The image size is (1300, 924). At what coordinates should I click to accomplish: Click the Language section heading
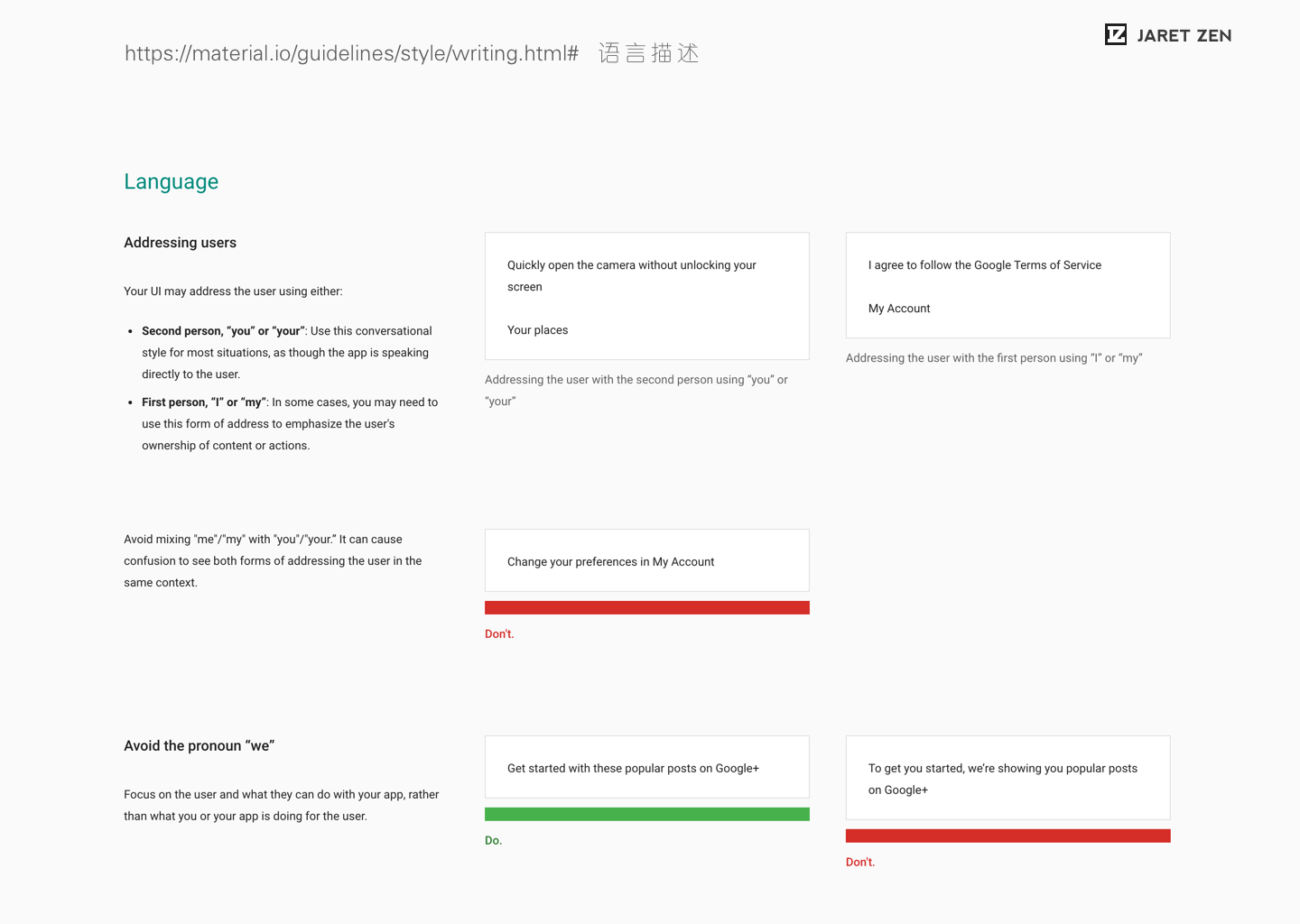point(172,181)
